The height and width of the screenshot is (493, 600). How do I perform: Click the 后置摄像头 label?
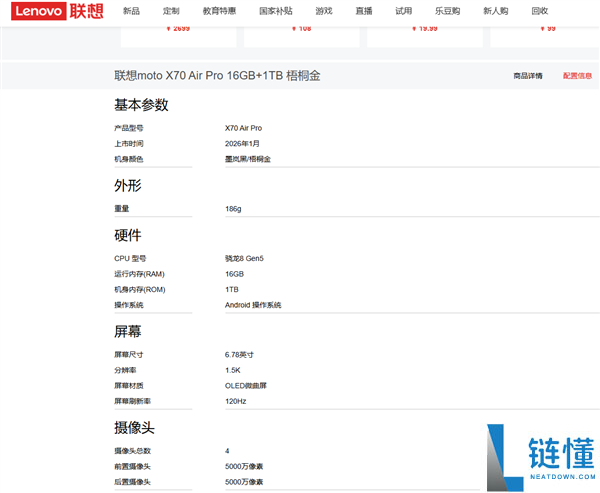tap(132, 482)
